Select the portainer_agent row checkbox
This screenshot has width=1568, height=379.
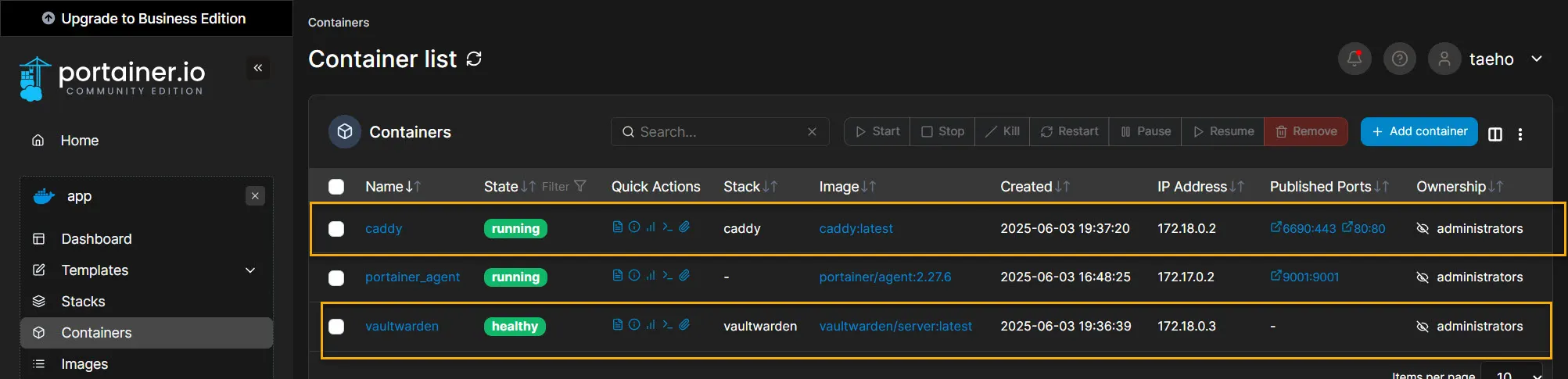click(x=336, y=277)
